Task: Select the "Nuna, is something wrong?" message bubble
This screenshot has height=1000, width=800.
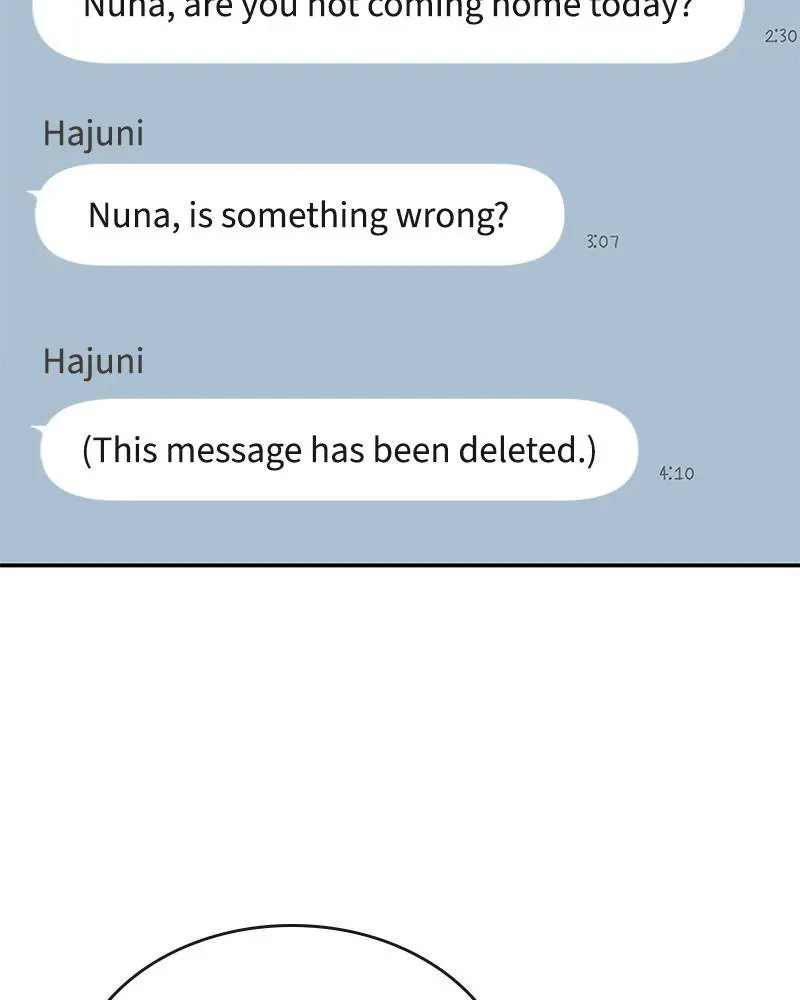Action: coord(299,214)
